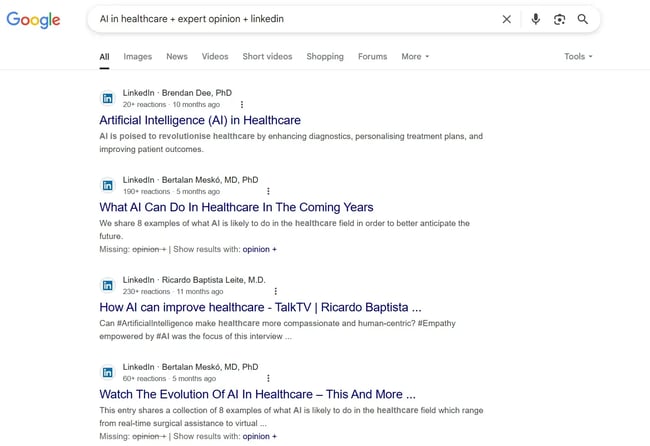Click the Google logo
The image size is (650, 446).
(x=33, y=20)
